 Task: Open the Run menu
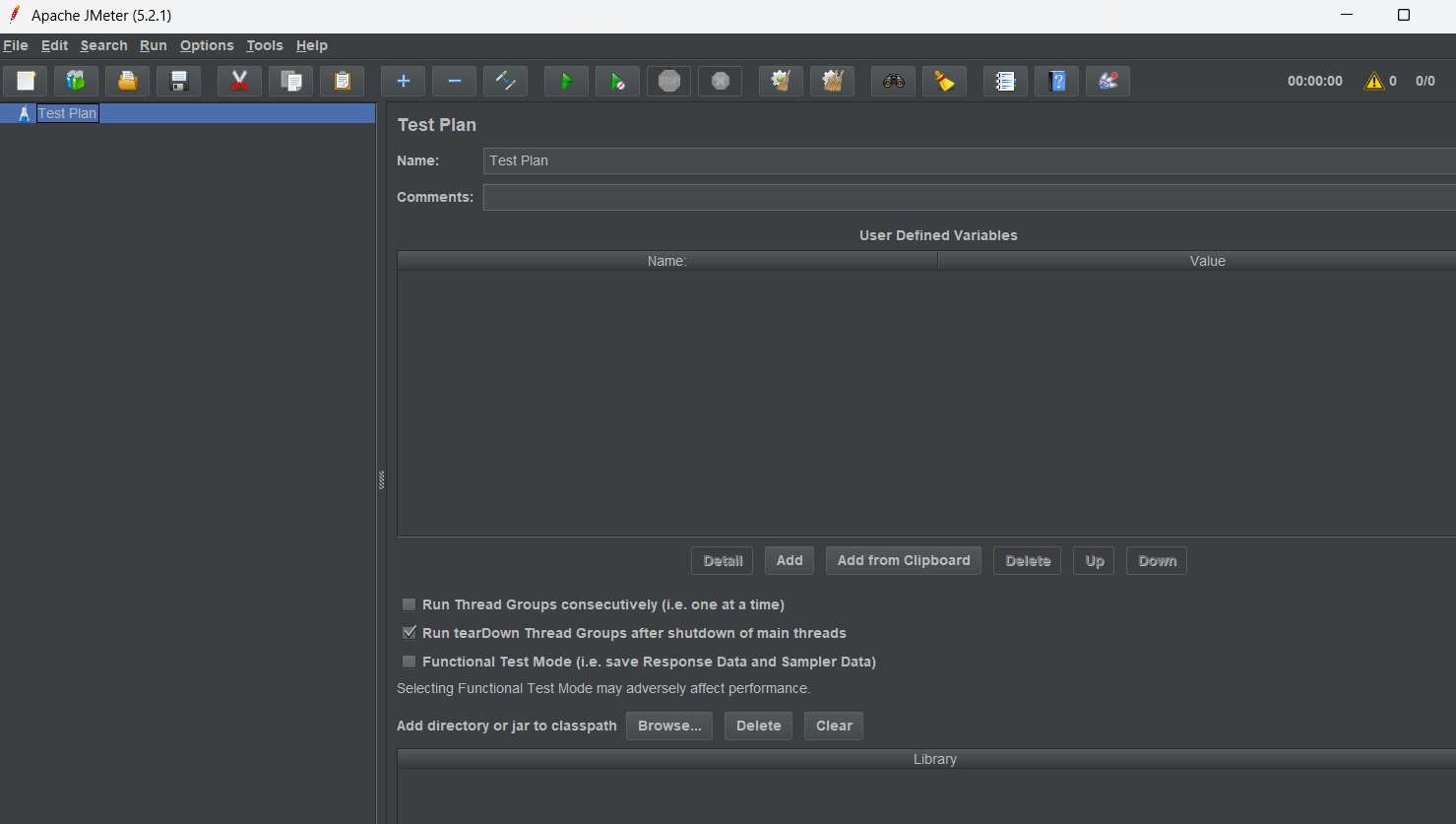pos(153,45)
